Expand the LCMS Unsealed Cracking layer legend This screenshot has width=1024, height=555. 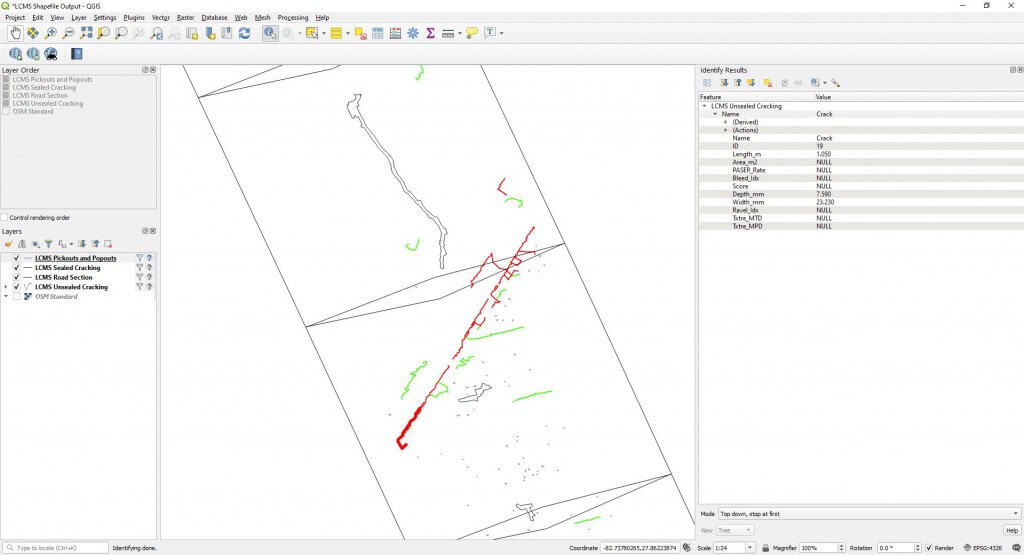click(6, 287)
